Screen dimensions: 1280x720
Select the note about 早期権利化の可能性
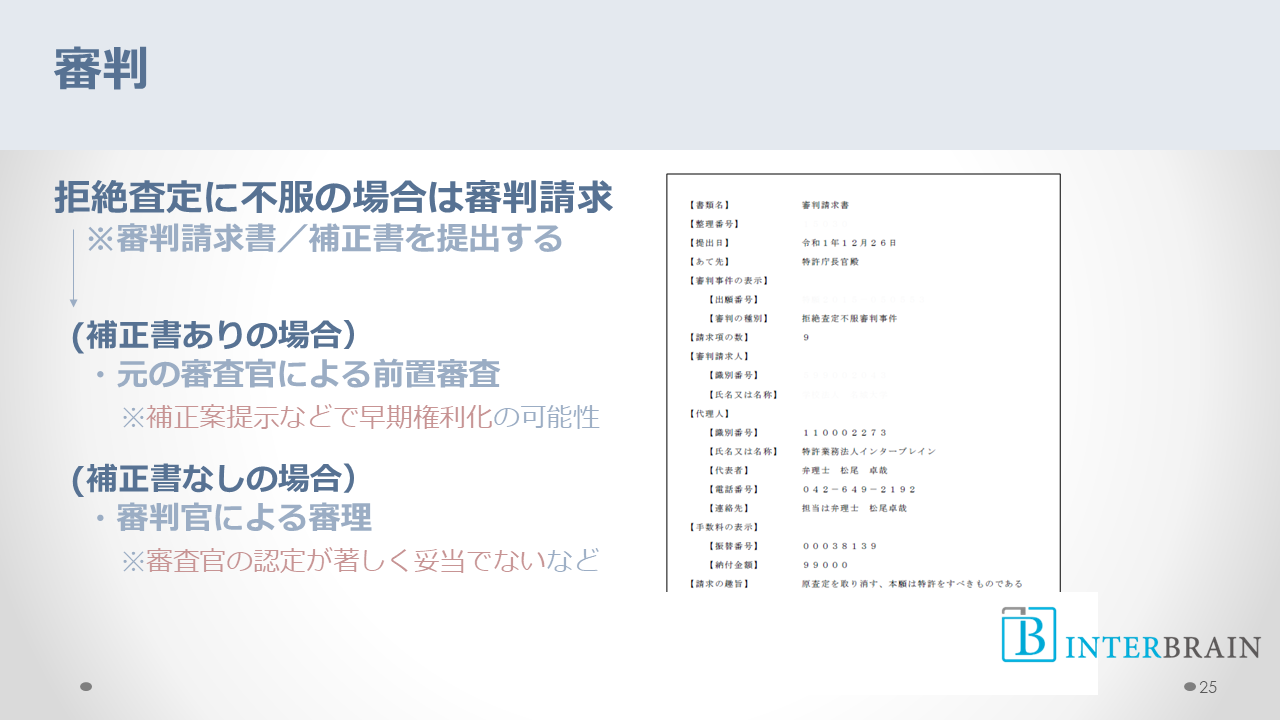pos(360,417)
